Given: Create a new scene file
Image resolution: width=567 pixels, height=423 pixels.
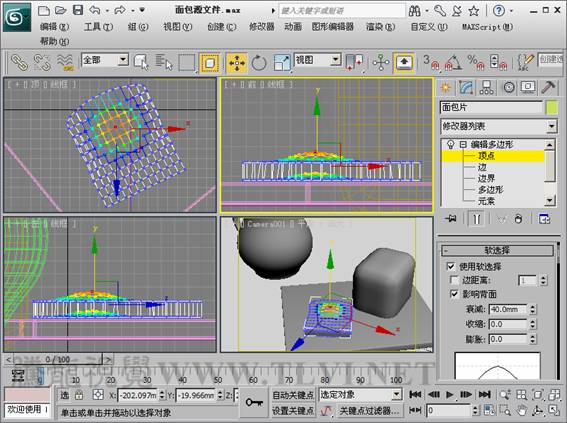Looking at the screenshot, I should tap(43, 10).
